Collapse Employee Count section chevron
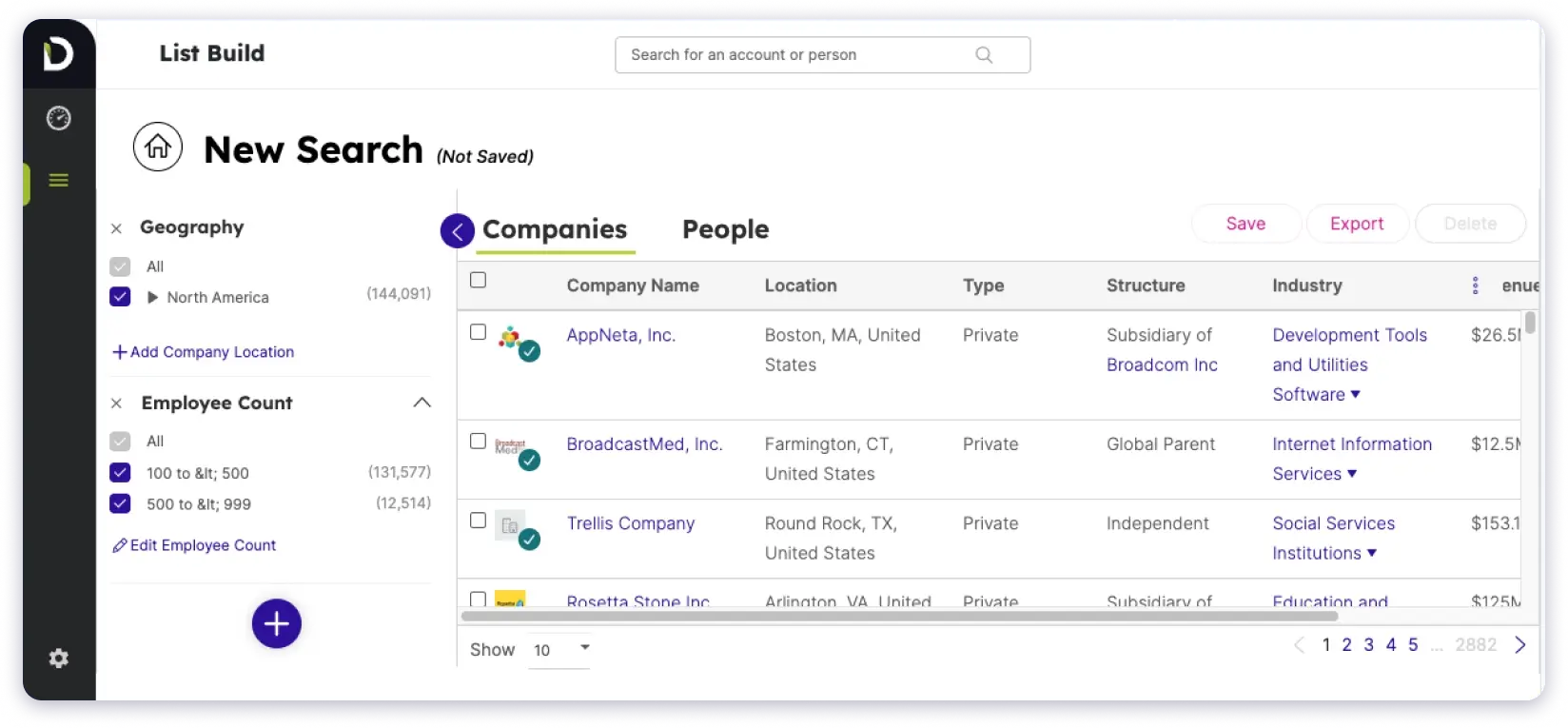The width and height of the screenshot is (1568, 728). 422,403
